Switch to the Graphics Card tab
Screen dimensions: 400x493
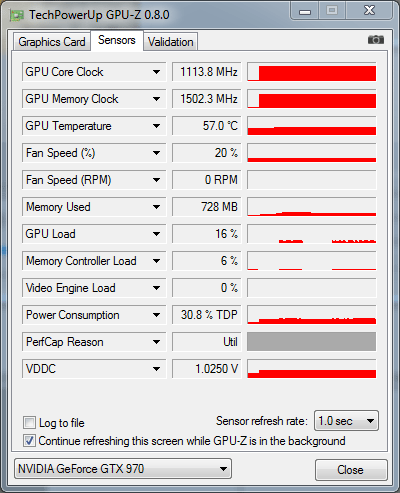(x=52, y=42)
